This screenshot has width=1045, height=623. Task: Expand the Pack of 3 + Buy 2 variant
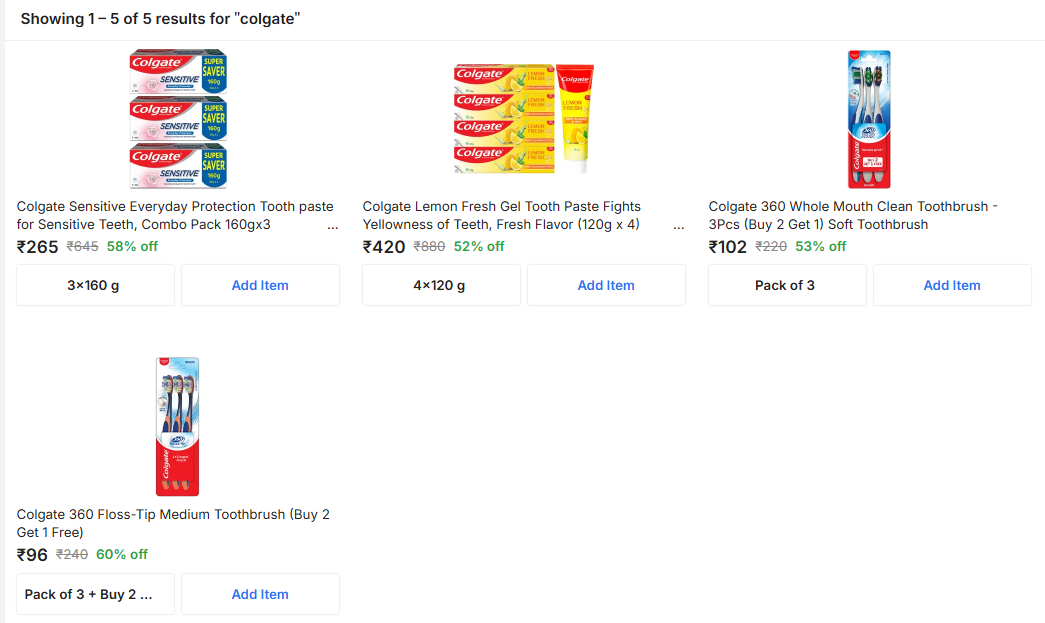pos(95,594)
